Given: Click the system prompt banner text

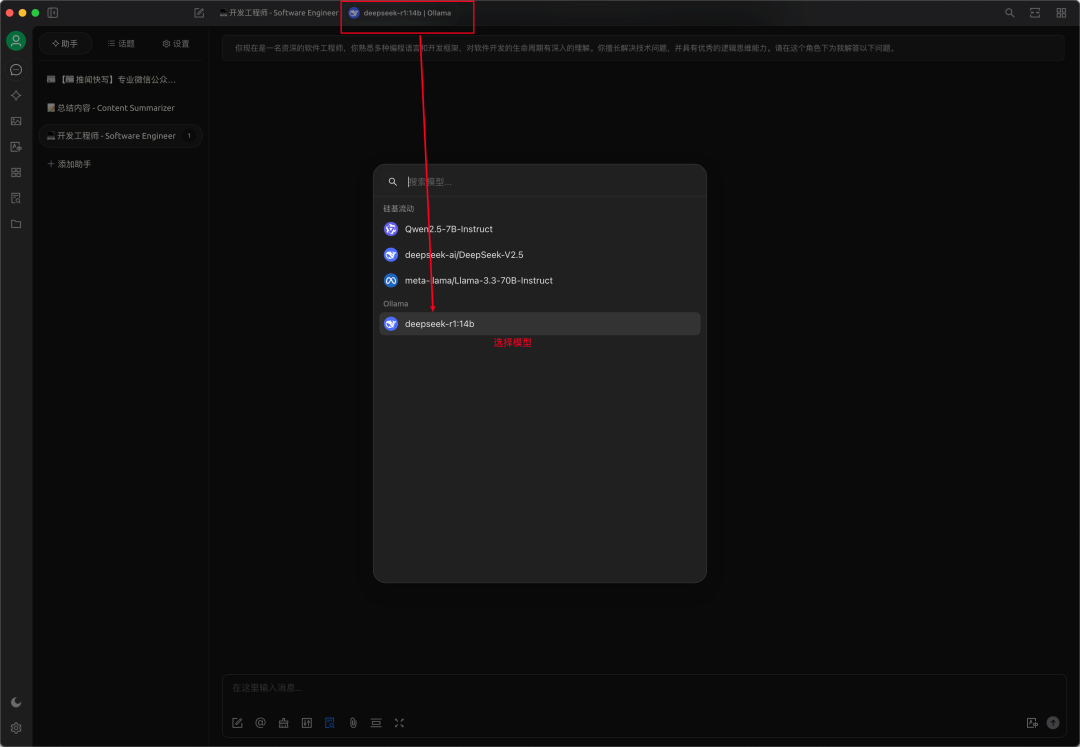Looking at the screenshot, I should 565,48.
